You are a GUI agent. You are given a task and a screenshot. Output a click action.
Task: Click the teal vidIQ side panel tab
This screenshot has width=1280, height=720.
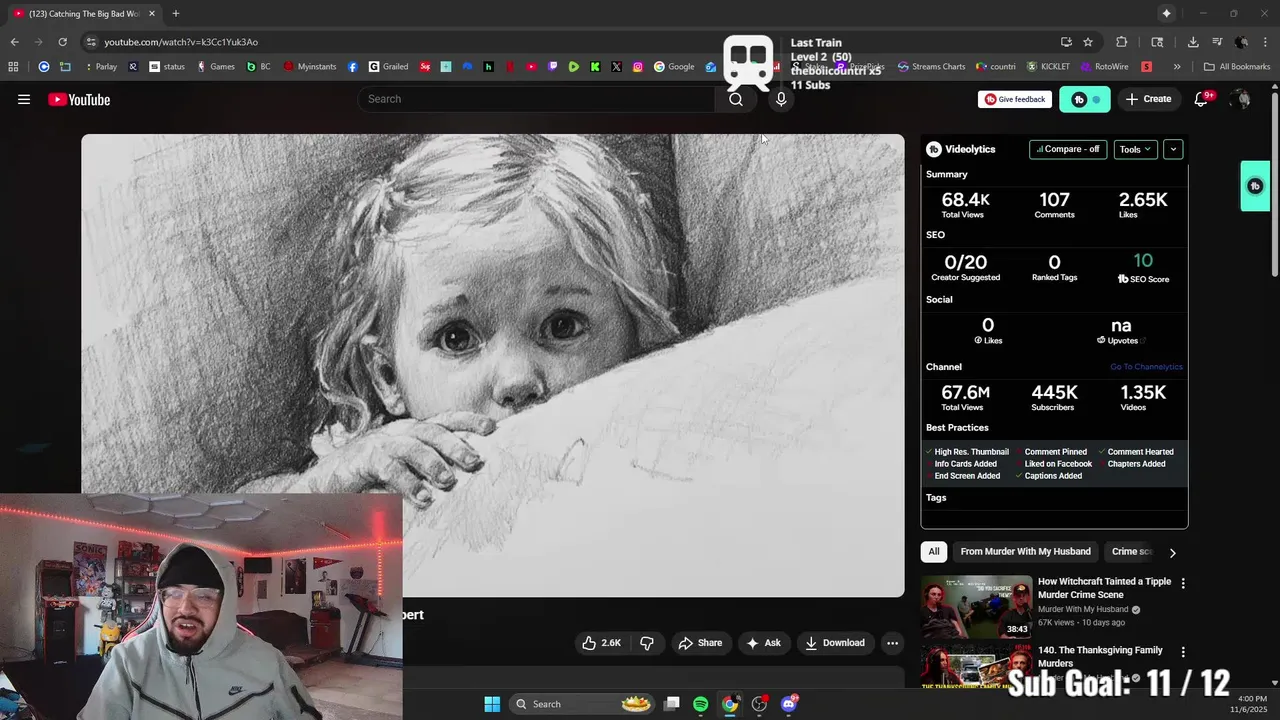tap(1255, 186)
